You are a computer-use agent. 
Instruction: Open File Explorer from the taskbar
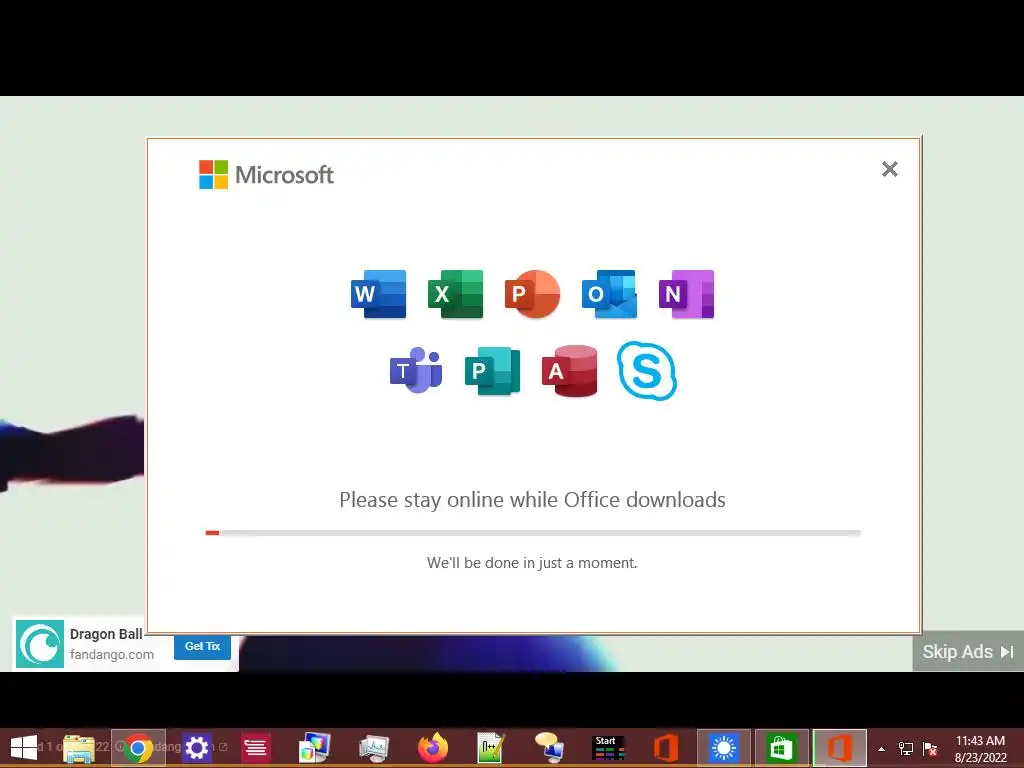pyautogui.click(x=79, y=748)
